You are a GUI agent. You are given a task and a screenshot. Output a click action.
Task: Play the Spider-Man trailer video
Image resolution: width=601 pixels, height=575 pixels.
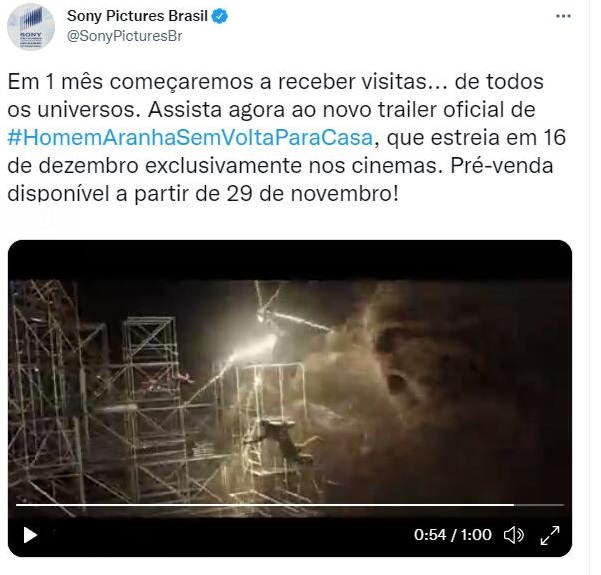pyautogui.click(x=30, y=535)
